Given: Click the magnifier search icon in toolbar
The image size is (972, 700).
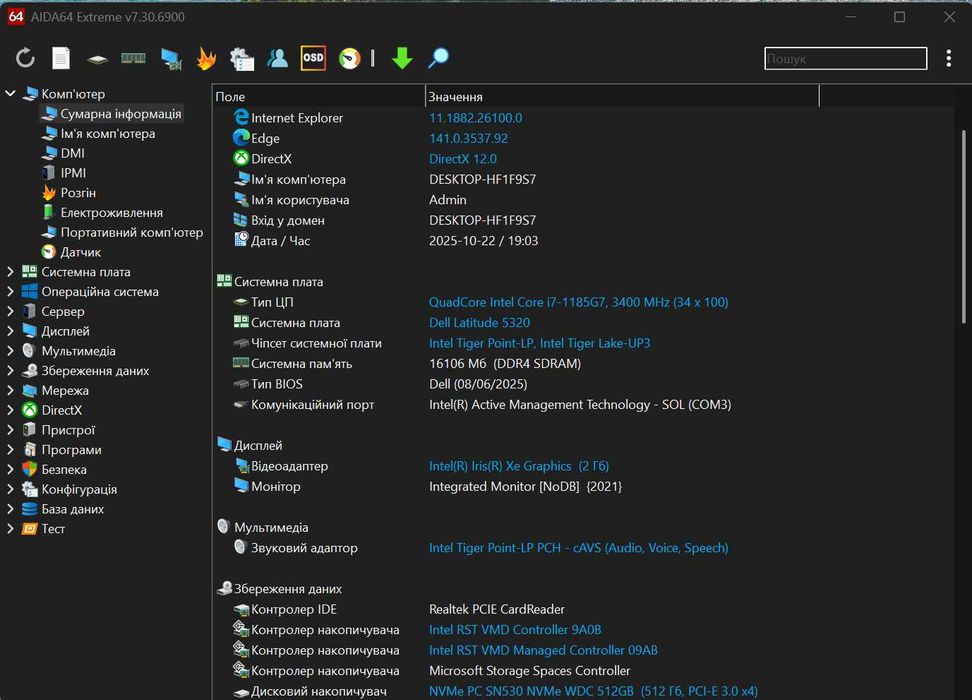Looking at the screenshot, I should pyautogui.click(x=438, y=58).
